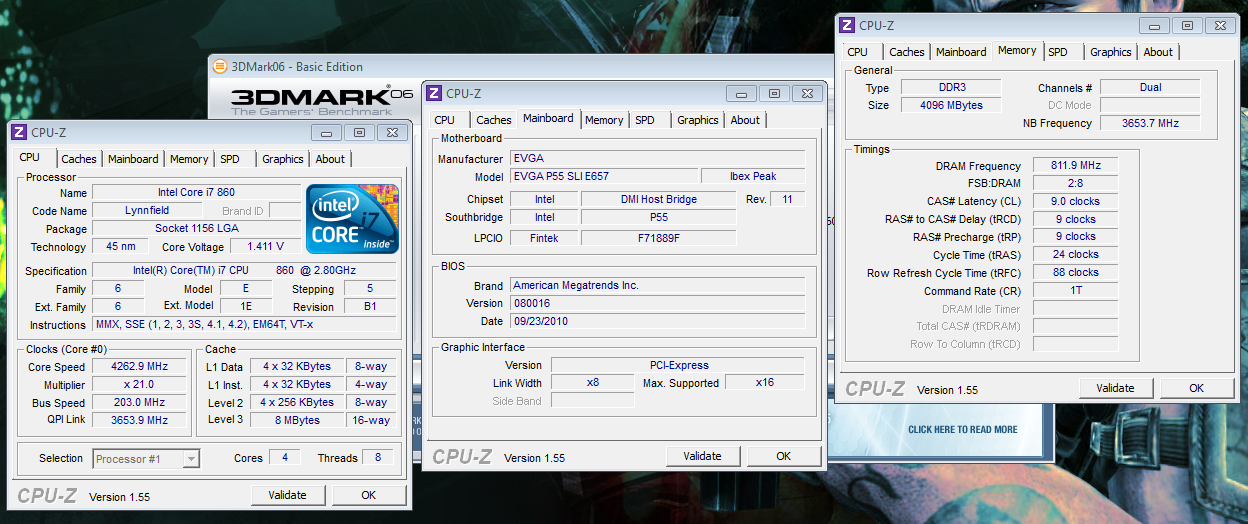Click the CPU-Z logo icon in CPU window title

pyautogui.click(x=19, y=131)
